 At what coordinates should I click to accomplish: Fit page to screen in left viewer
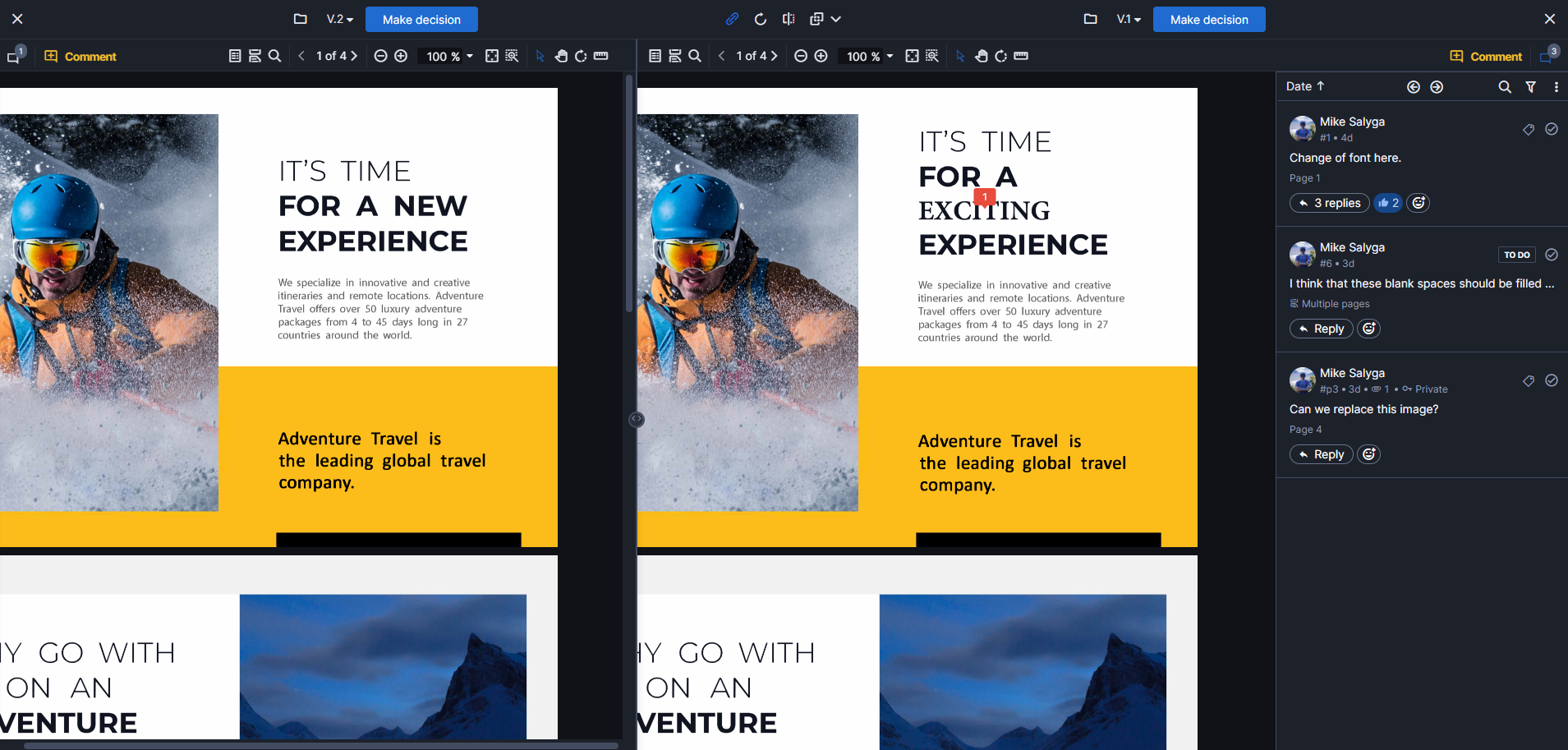pyautogui.click(x=492, y=56)
